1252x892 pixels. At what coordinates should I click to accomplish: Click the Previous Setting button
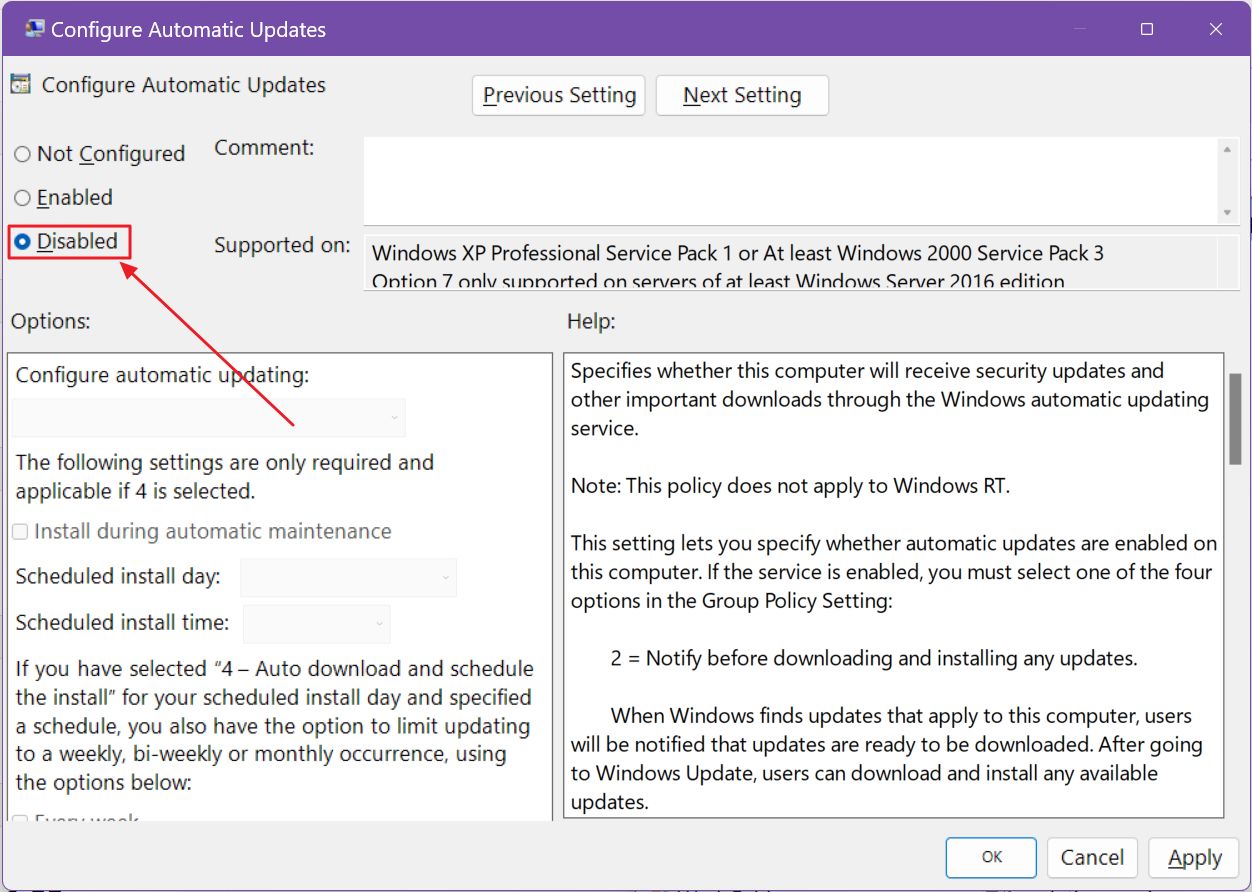pos(558,95)
